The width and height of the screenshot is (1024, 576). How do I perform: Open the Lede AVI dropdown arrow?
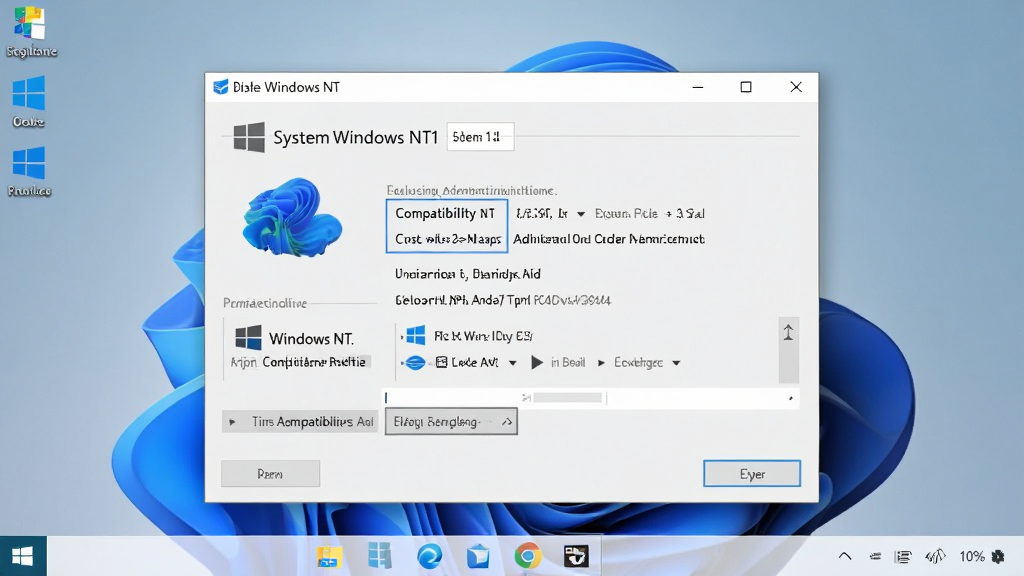pyautogui.click(x=513, y=363)
